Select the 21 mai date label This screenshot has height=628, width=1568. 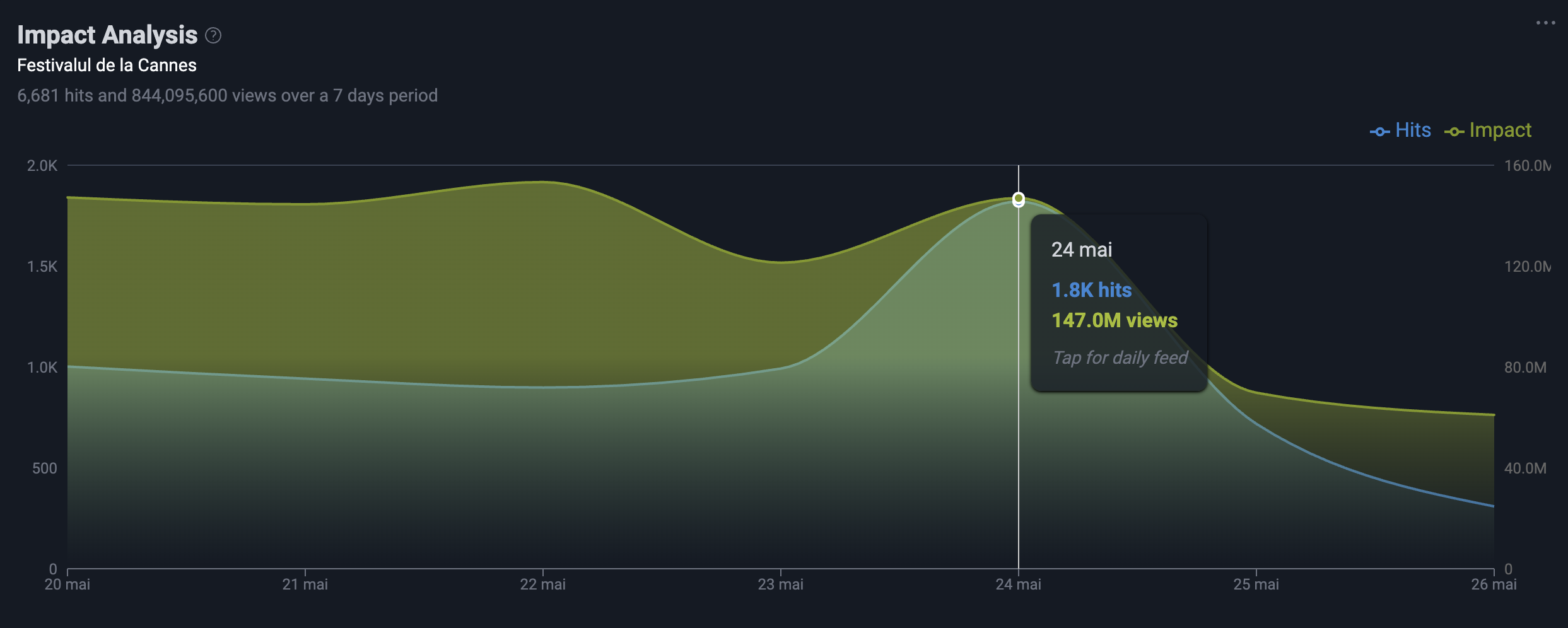305,584
